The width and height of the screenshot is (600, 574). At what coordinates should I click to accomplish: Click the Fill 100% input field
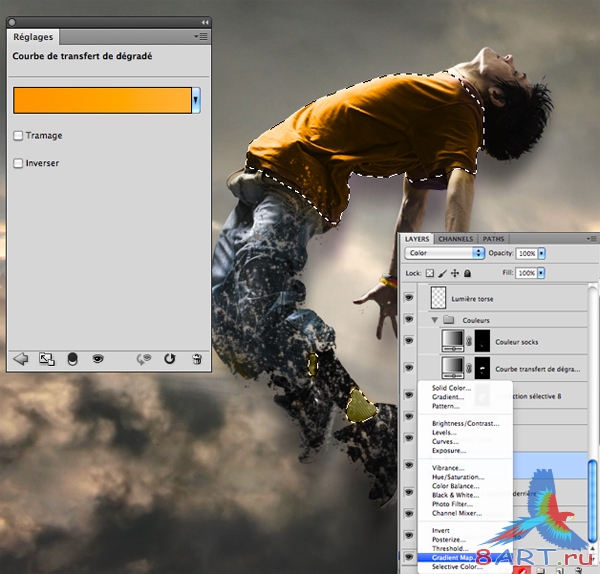click(x=526, y=273)
